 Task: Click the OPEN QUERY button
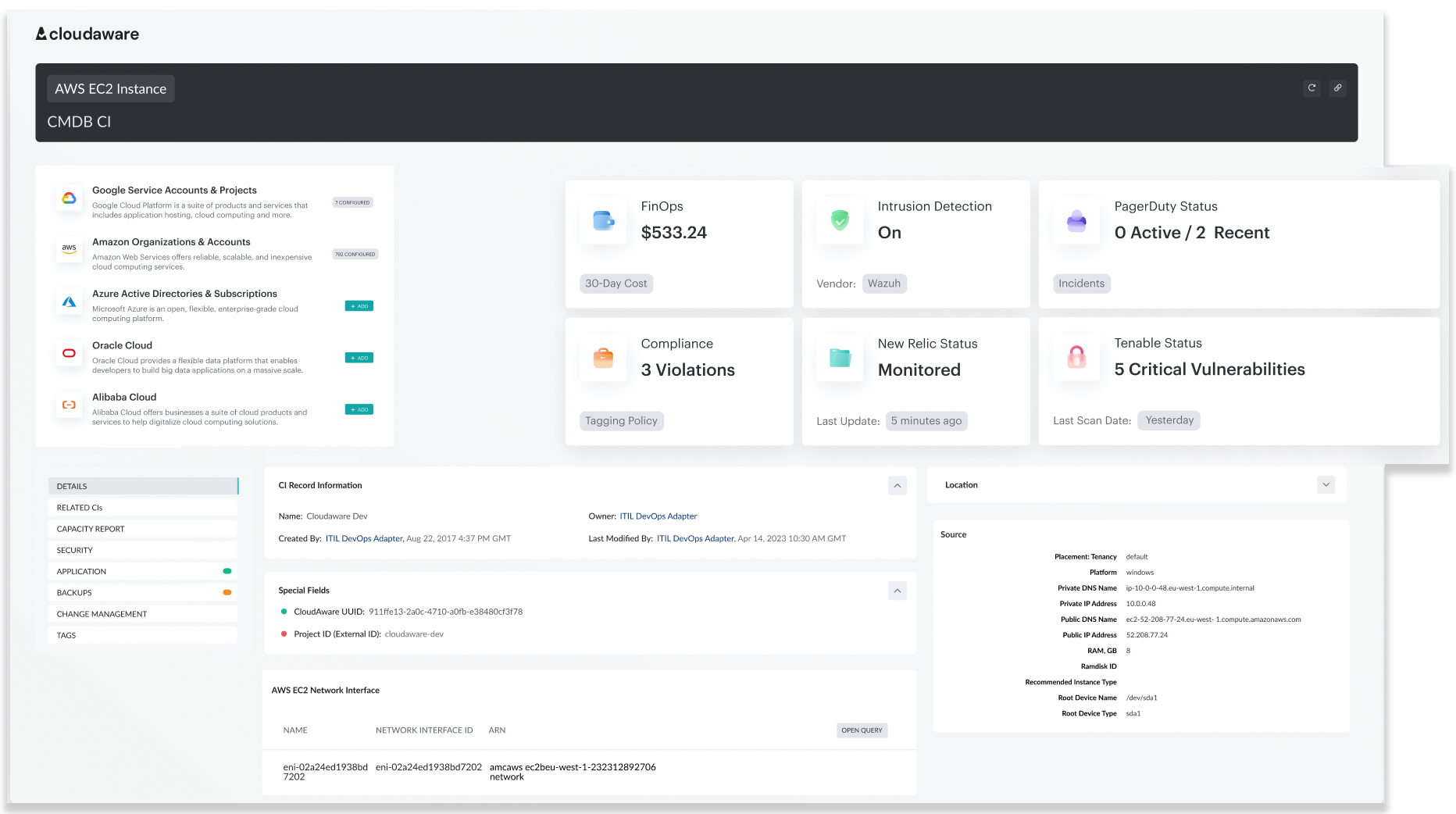862,730
